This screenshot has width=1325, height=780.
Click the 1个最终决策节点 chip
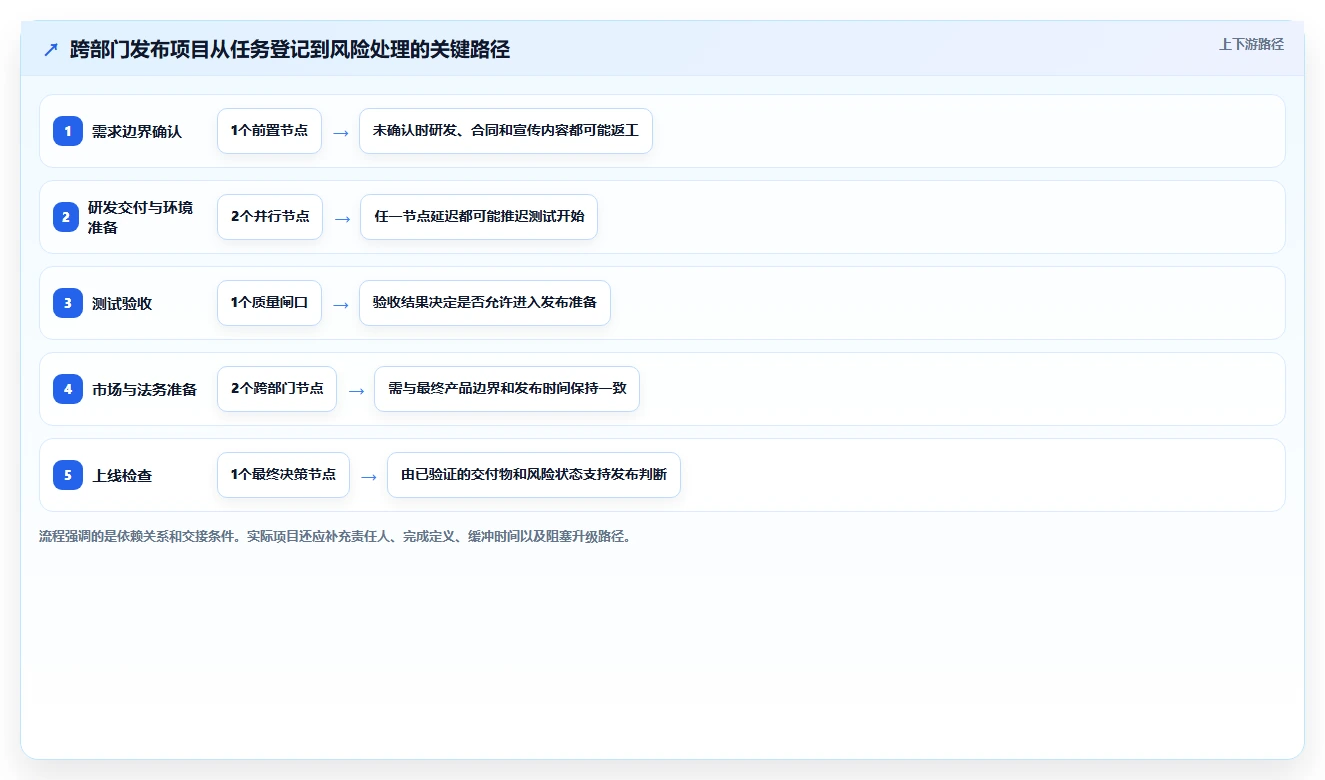click(x=283, y=475)
